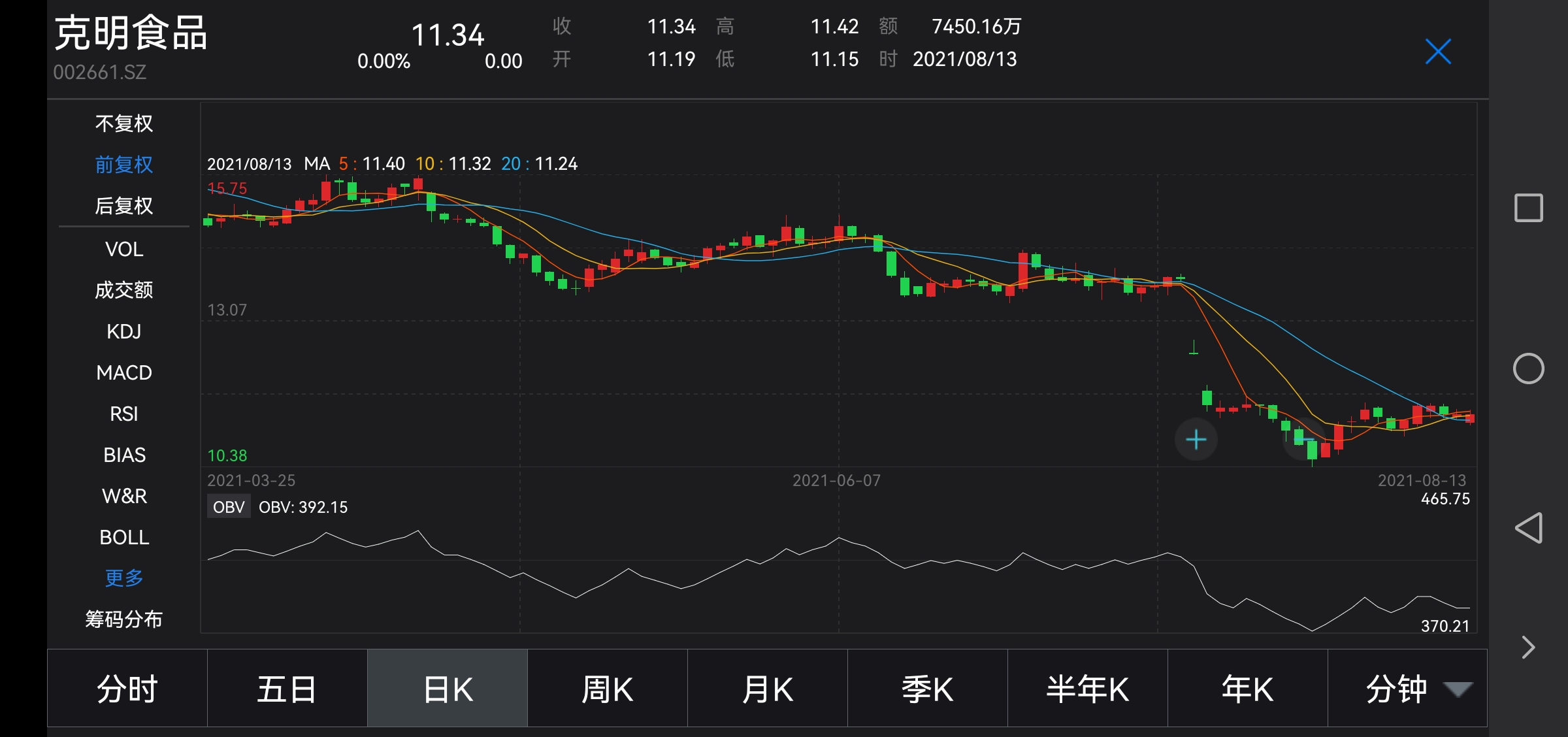Screen dimensions: 1568x737
Task: Tap the OBV scale value 370.21
Action: pos(1445,626)
